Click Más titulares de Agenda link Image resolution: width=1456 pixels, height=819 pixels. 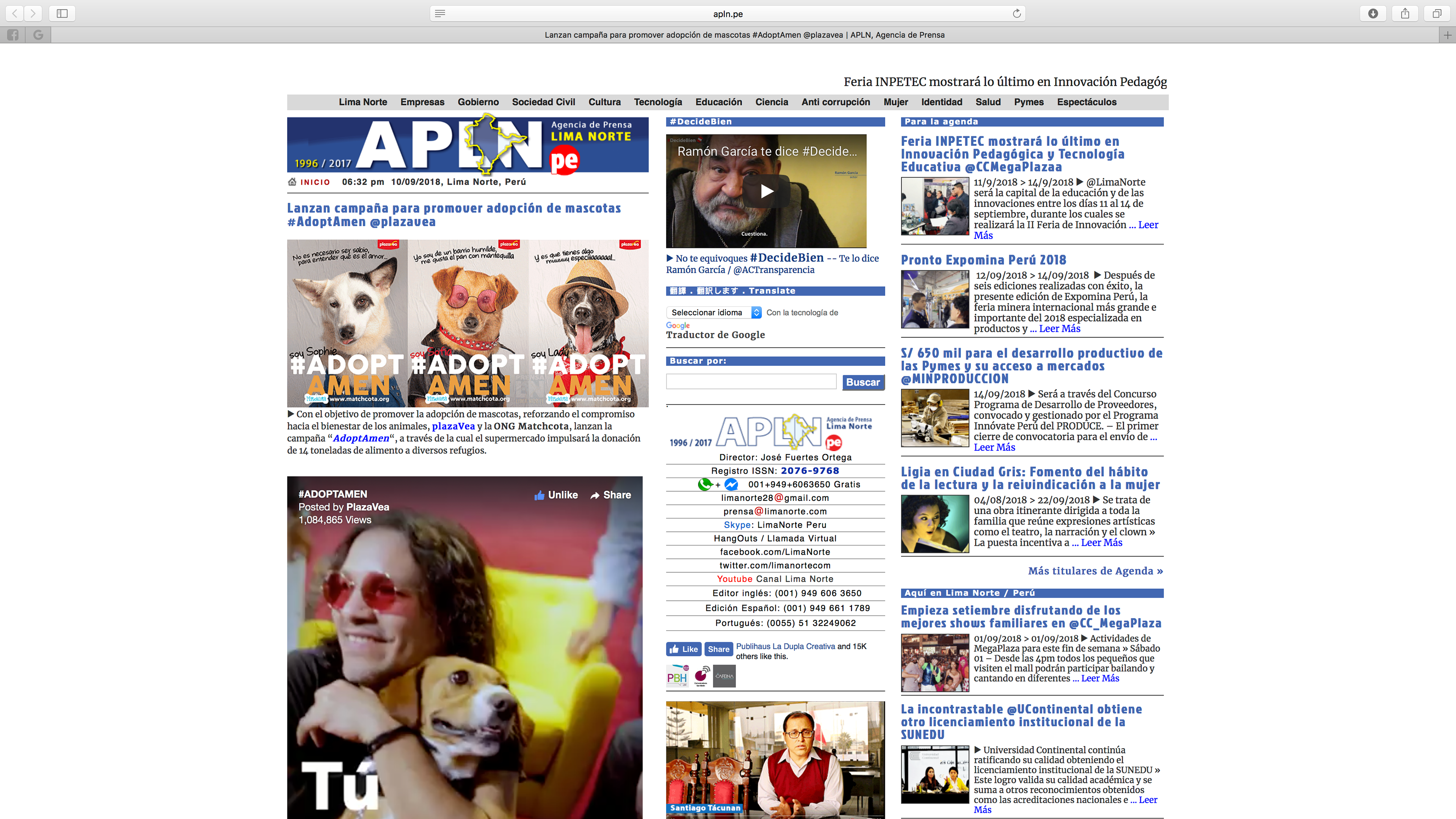click(x=1095, y=571)
